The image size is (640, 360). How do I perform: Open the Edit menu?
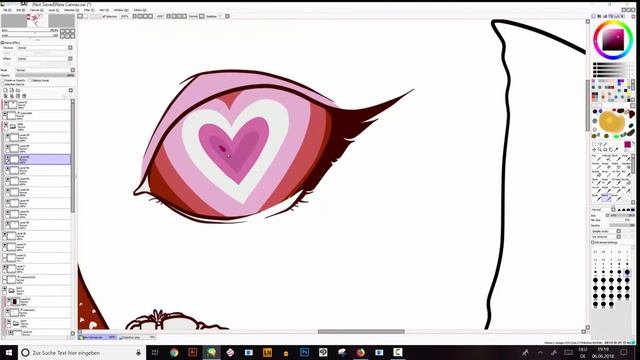coord(21,10)
